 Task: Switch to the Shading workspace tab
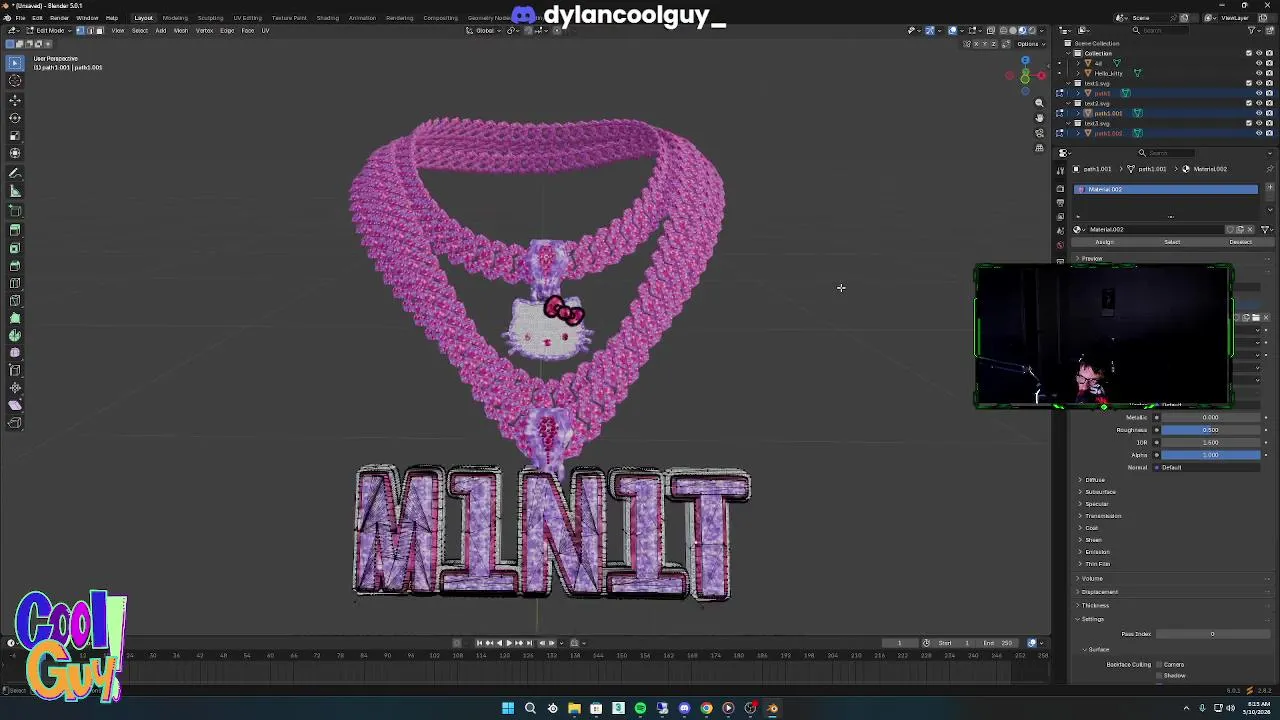pyautogui.click(x=327, y=18)
